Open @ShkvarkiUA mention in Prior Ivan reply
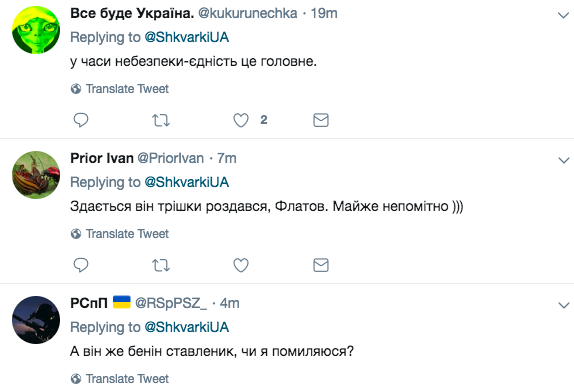This screenshot has width=574, height=391. tap(187, 182)
